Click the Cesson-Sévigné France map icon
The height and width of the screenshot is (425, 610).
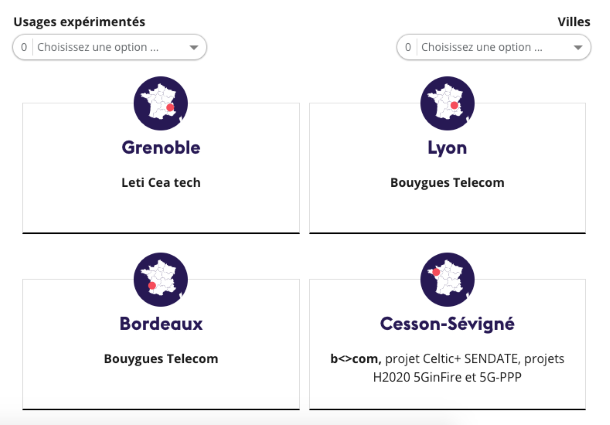[448, 280]
